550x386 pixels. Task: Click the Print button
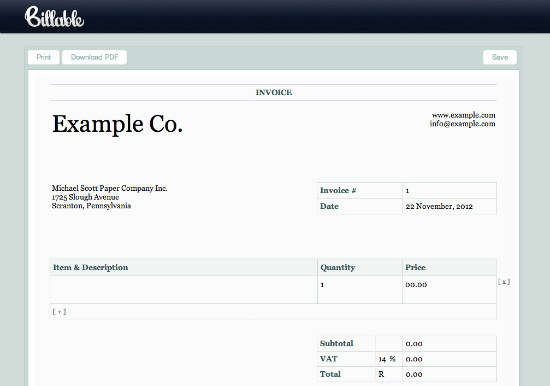[x=43, y=57]
